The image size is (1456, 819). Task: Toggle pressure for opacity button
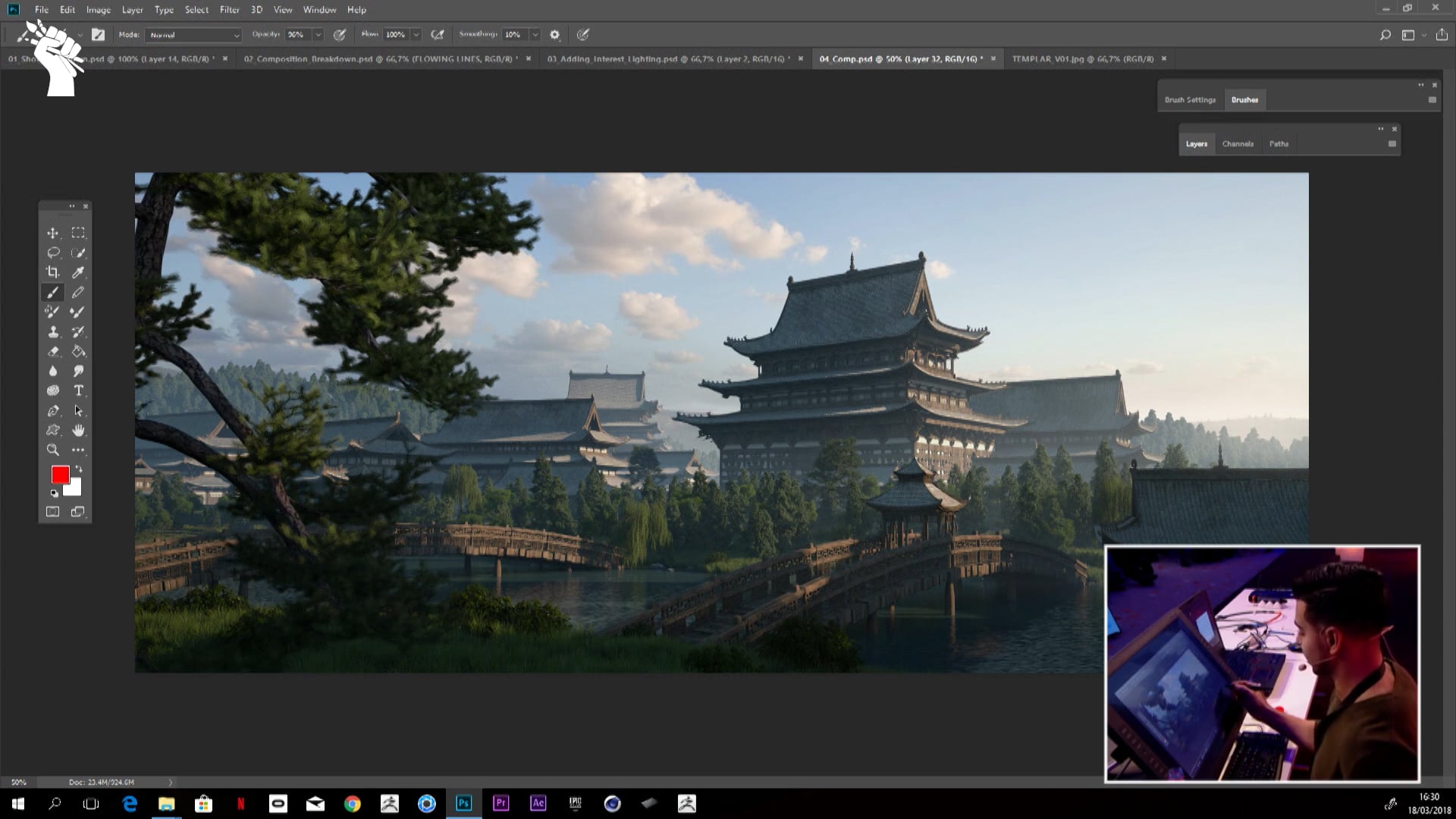pos(340,35)
